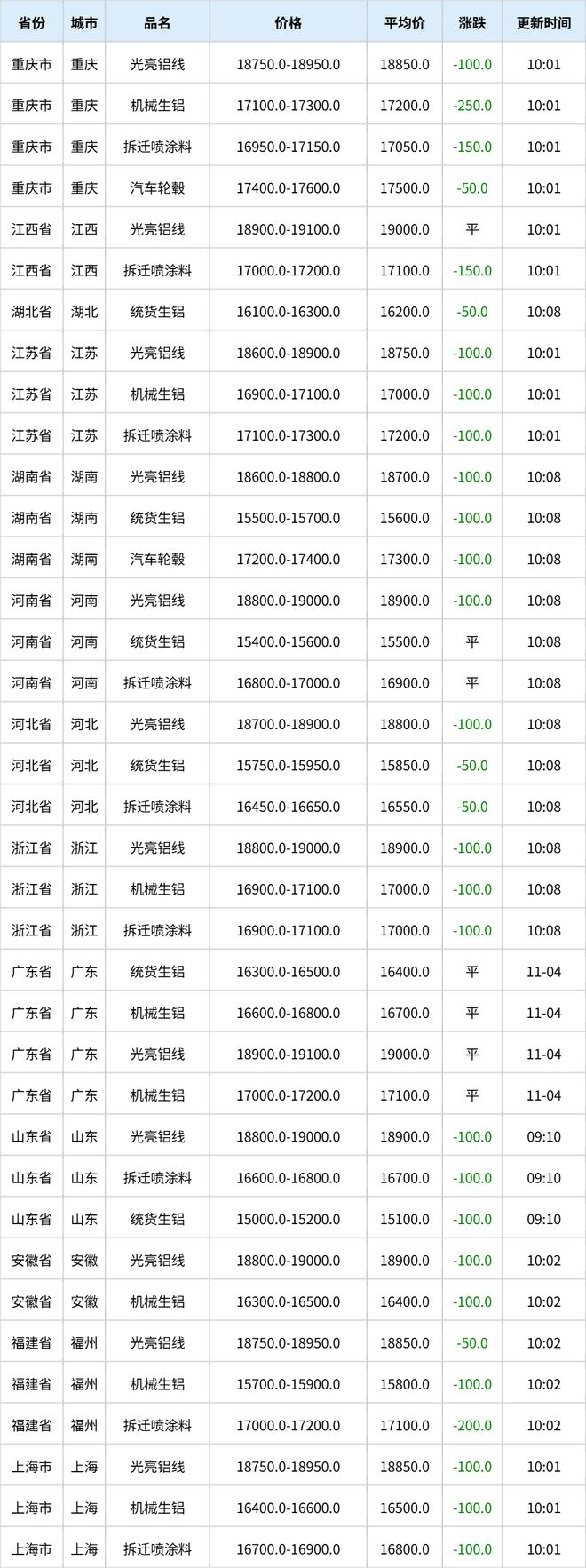Click the 17500.0 average price cell
This screenshot has width=586, height=1568.
(404, 188)
